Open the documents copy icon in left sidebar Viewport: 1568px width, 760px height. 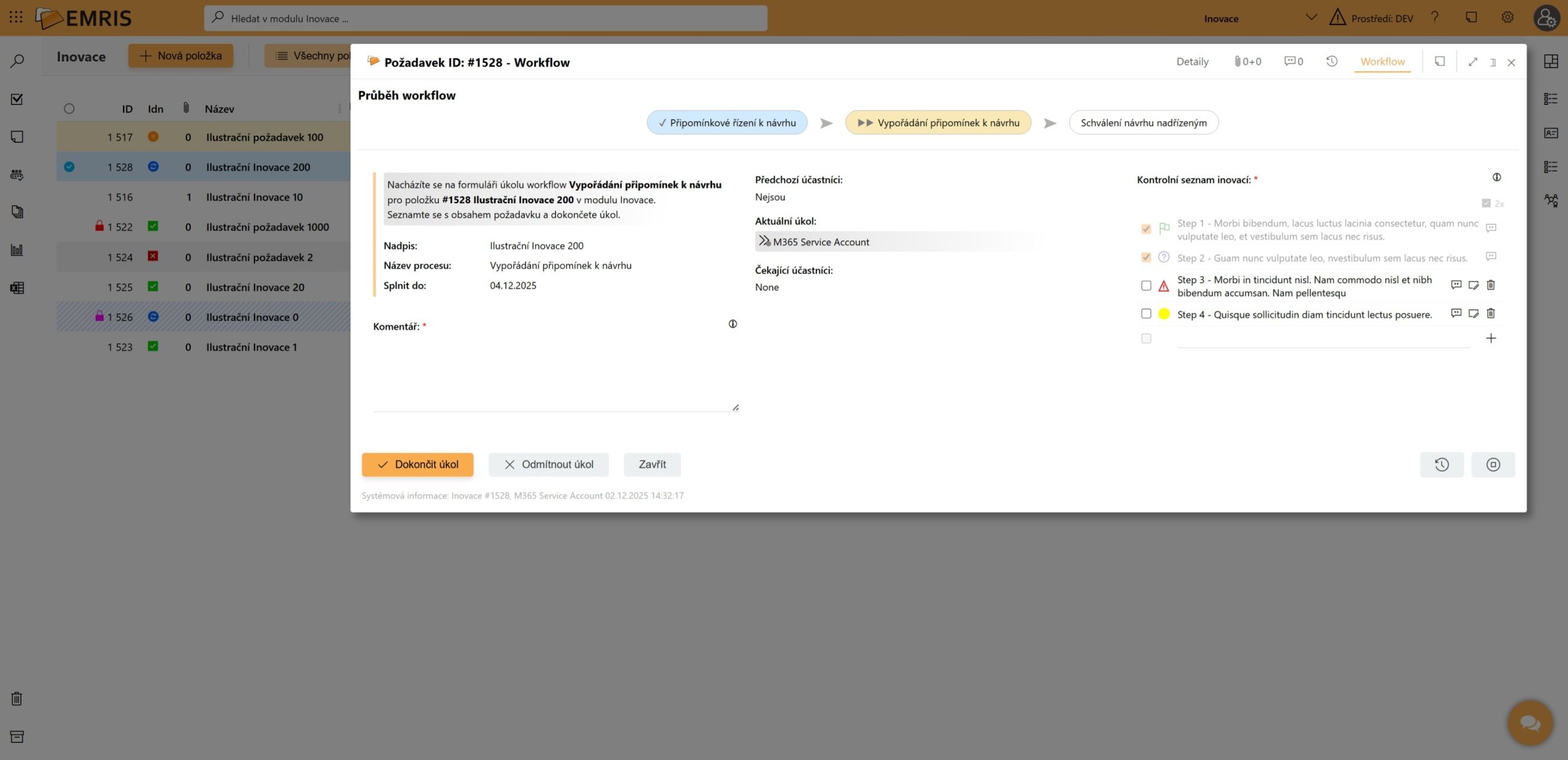pyautogui.click(x=17, y=212)
